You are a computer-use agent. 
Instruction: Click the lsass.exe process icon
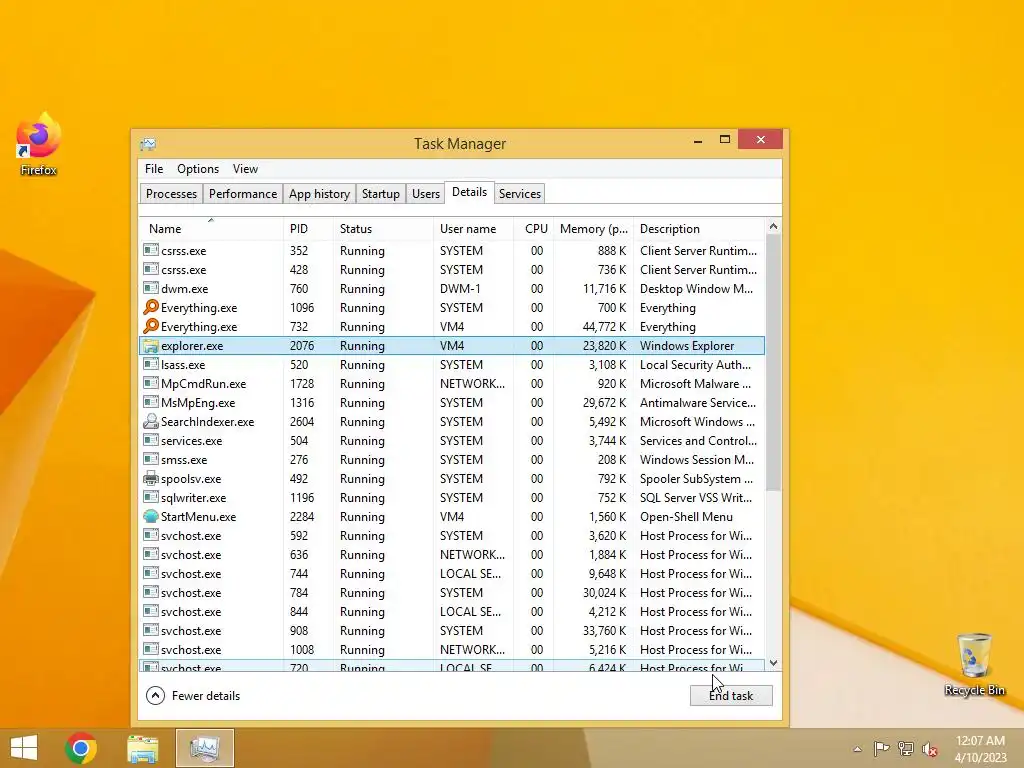pyautogui.click(x=151, y=364)
